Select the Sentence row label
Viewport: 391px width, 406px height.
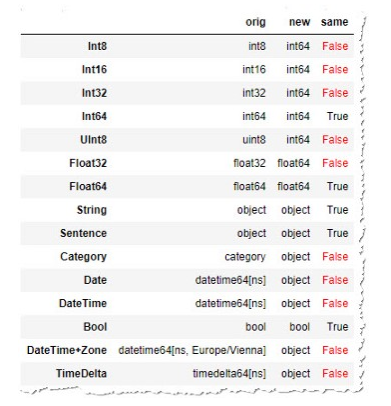pyautogui.click(x=83, y=233)
